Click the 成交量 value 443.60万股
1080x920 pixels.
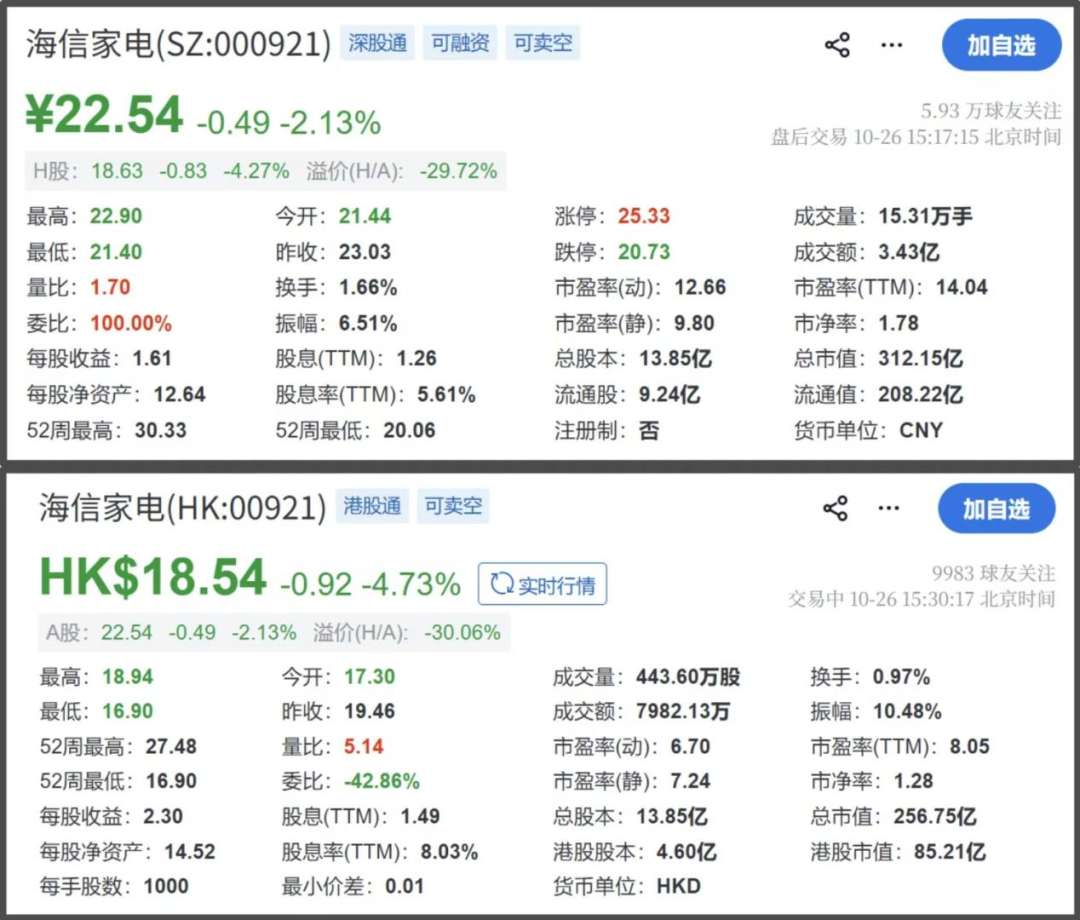[687, 677]
